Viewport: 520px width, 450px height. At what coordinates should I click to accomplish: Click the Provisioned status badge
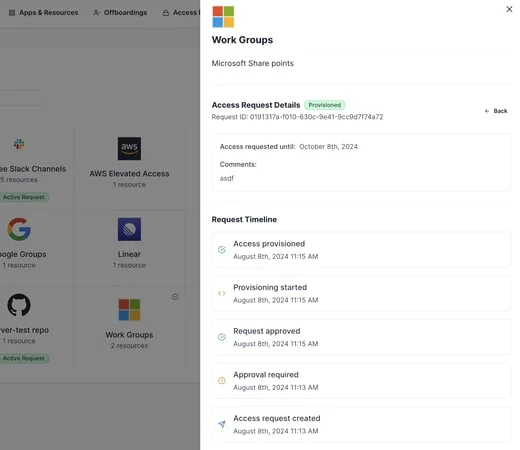pyautogui.click(x=325, y=105)
